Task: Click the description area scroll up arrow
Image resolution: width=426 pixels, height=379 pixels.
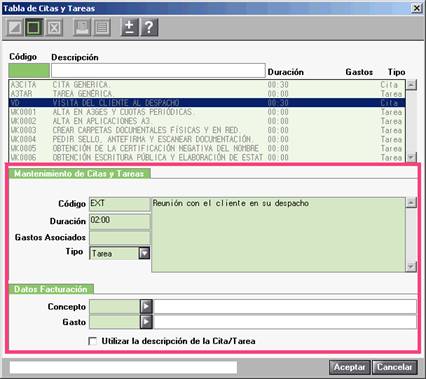Action: [412, 202]
